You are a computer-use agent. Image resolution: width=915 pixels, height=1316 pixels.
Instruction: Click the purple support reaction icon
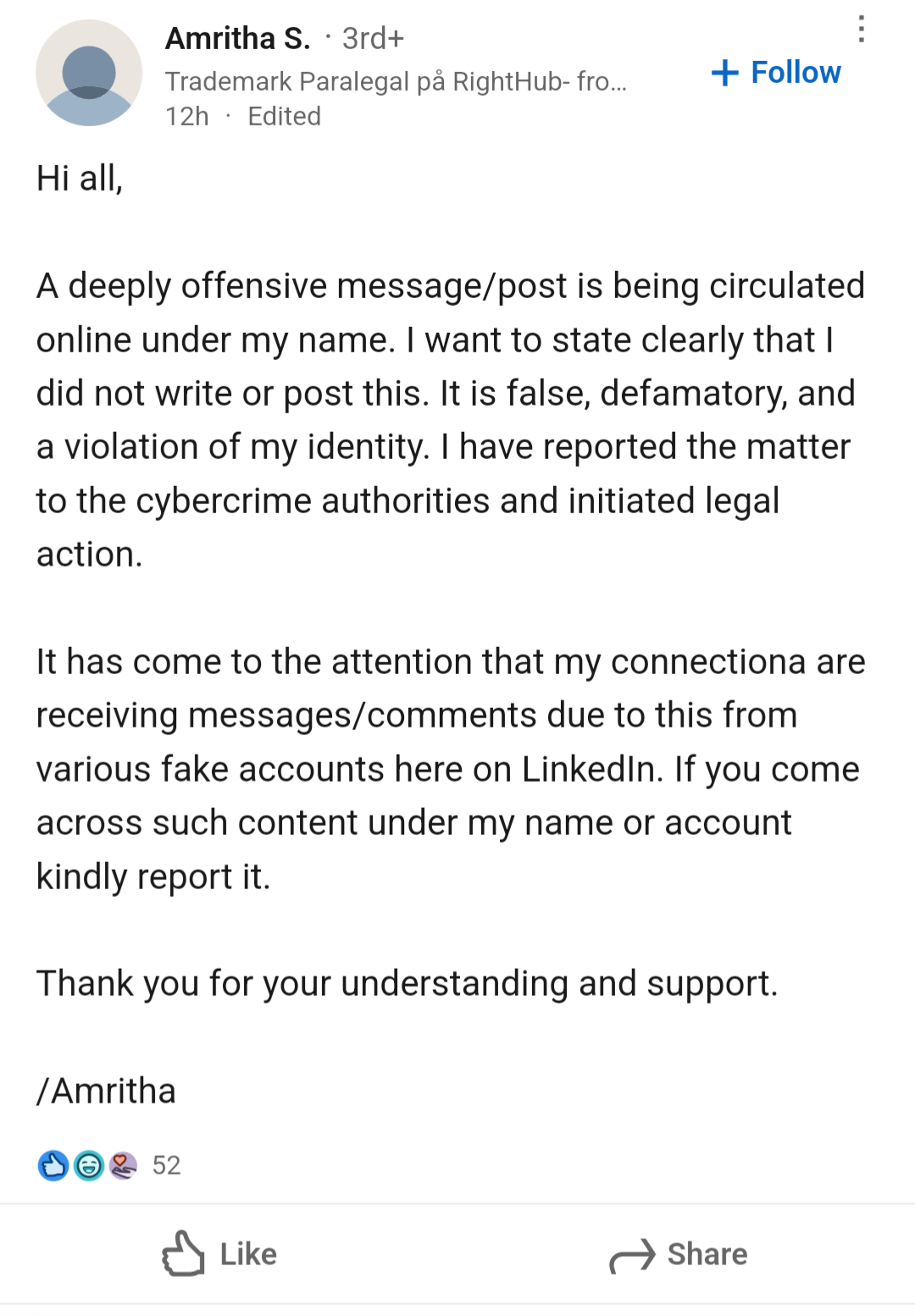tap(123, 1166)
